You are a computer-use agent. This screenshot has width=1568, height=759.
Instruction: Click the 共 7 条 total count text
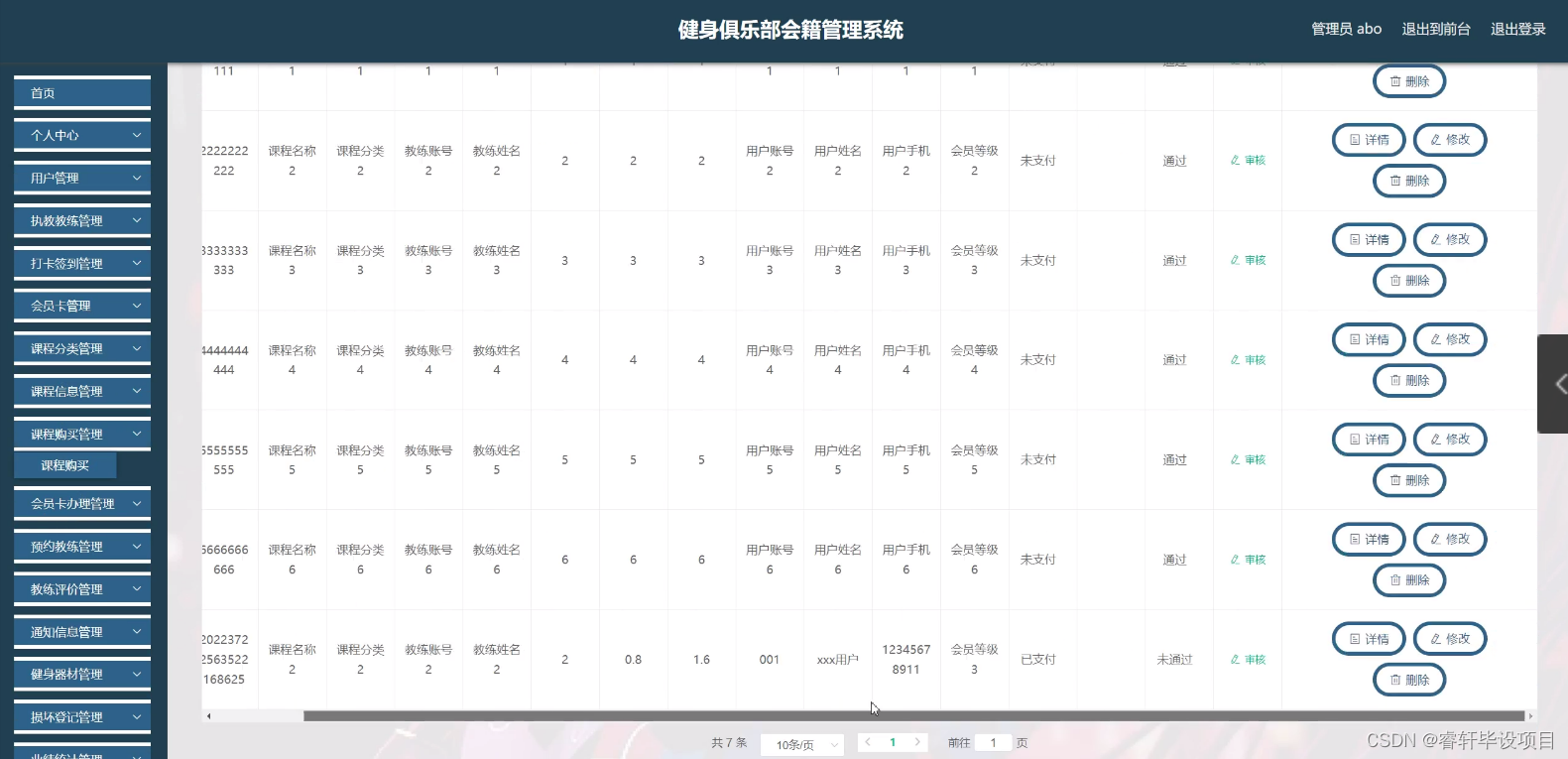[729, 743]
